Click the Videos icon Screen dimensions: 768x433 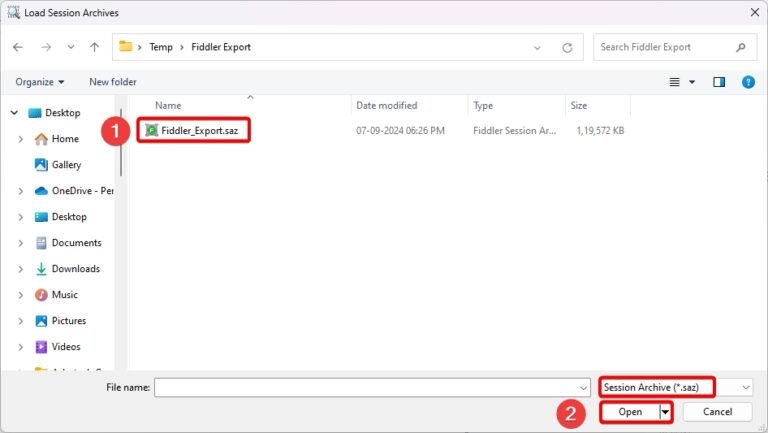tap(41, 347)
